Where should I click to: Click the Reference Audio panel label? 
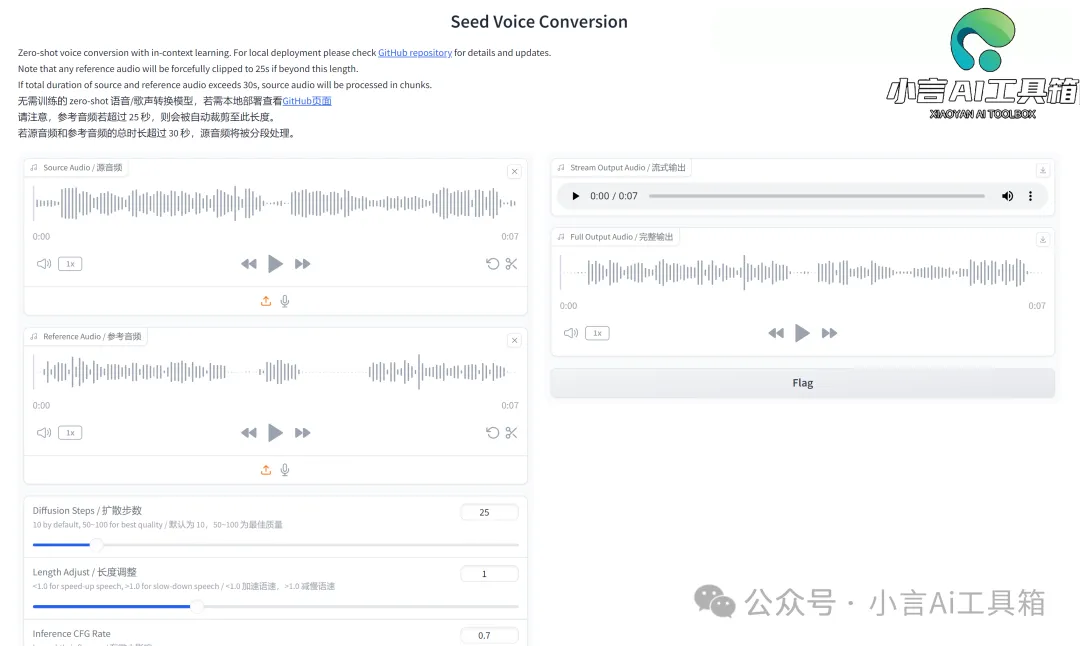click(85, 336)
